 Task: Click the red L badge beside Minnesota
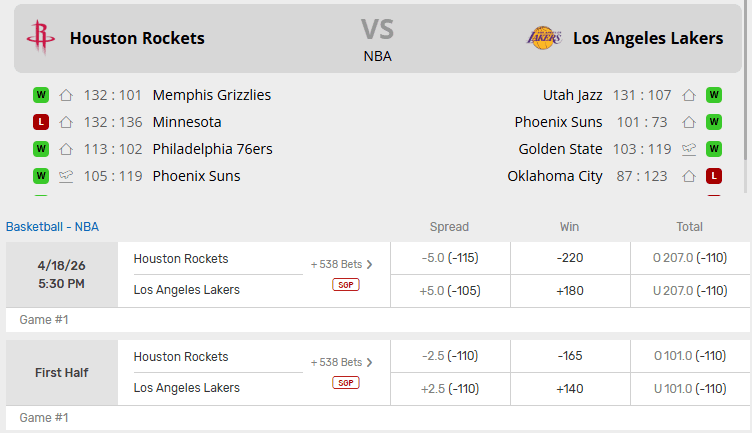pos(41,123)
